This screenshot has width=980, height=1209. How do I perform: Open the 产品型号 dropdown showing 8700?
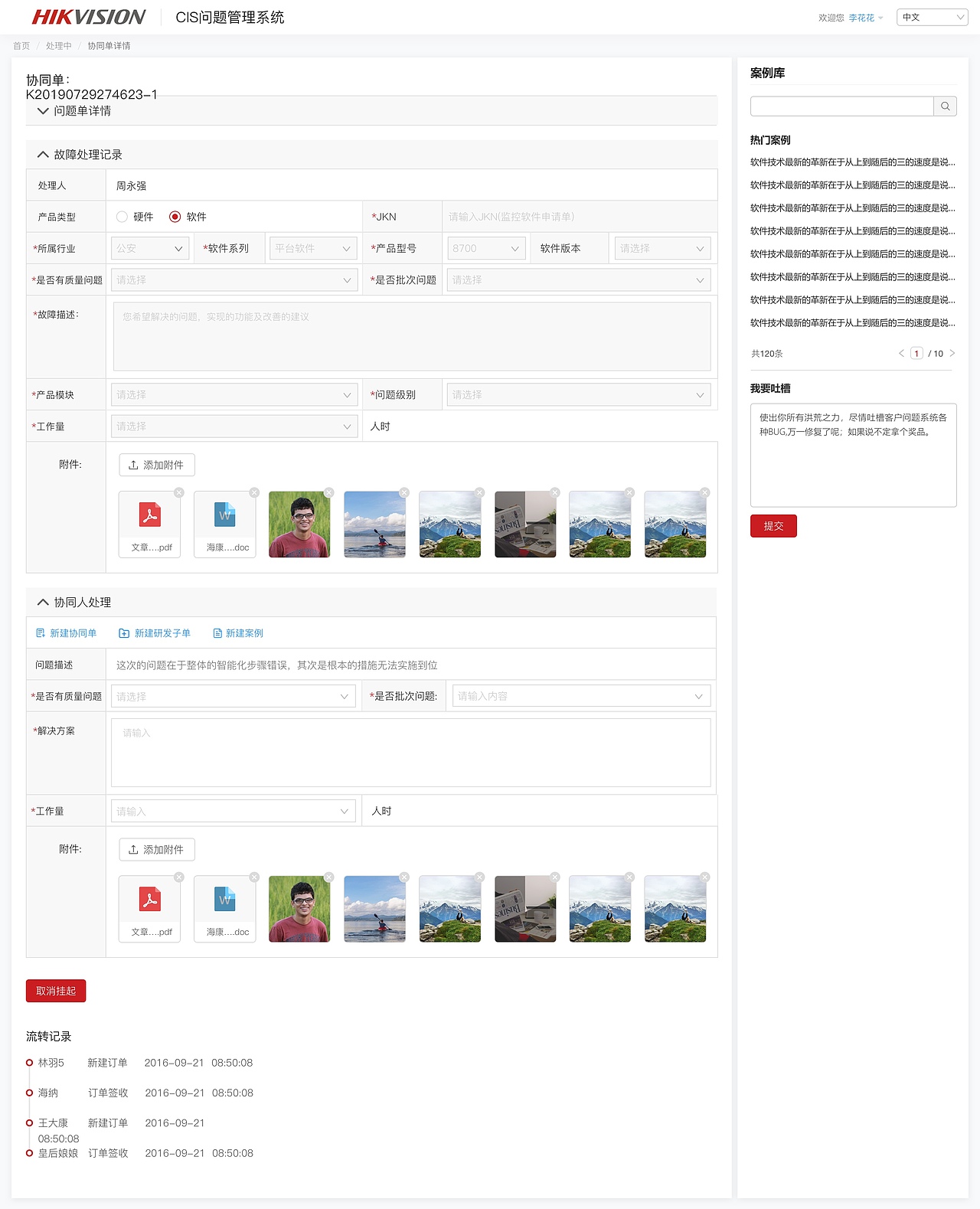pos(486,248)
